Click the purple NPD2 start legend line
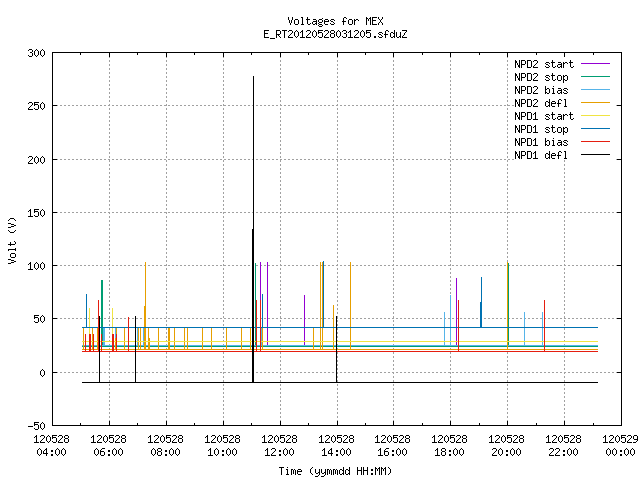The height and width of the screenshot is (480, 640). (x=596, y=64)
